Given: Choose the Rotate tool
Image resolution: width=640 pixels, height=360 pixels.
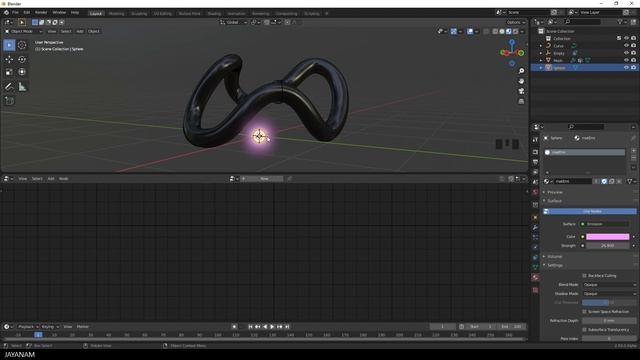Looking at the screenshot, I should click(x=22, y=60).
